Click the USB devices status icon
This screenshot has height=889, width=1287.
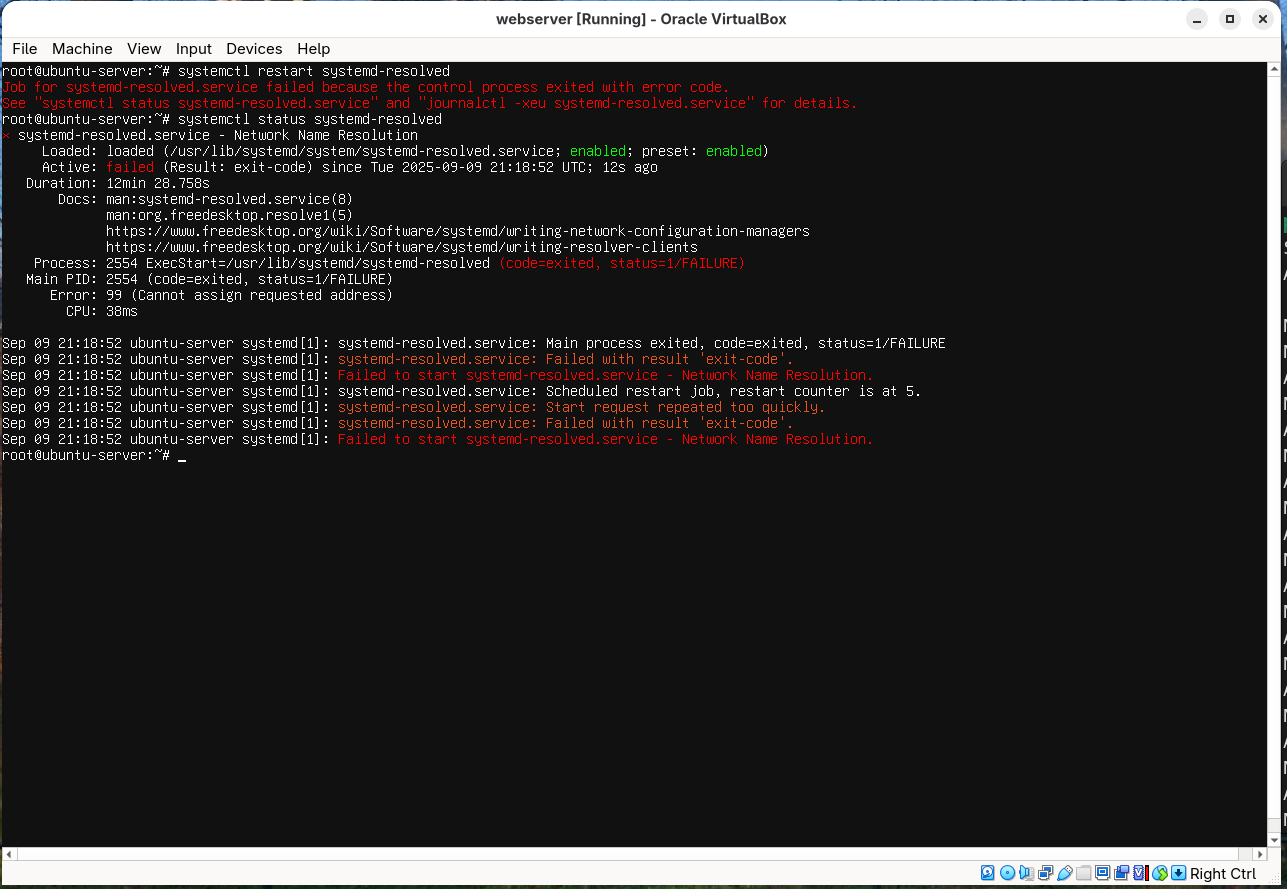click(1065, 873)
